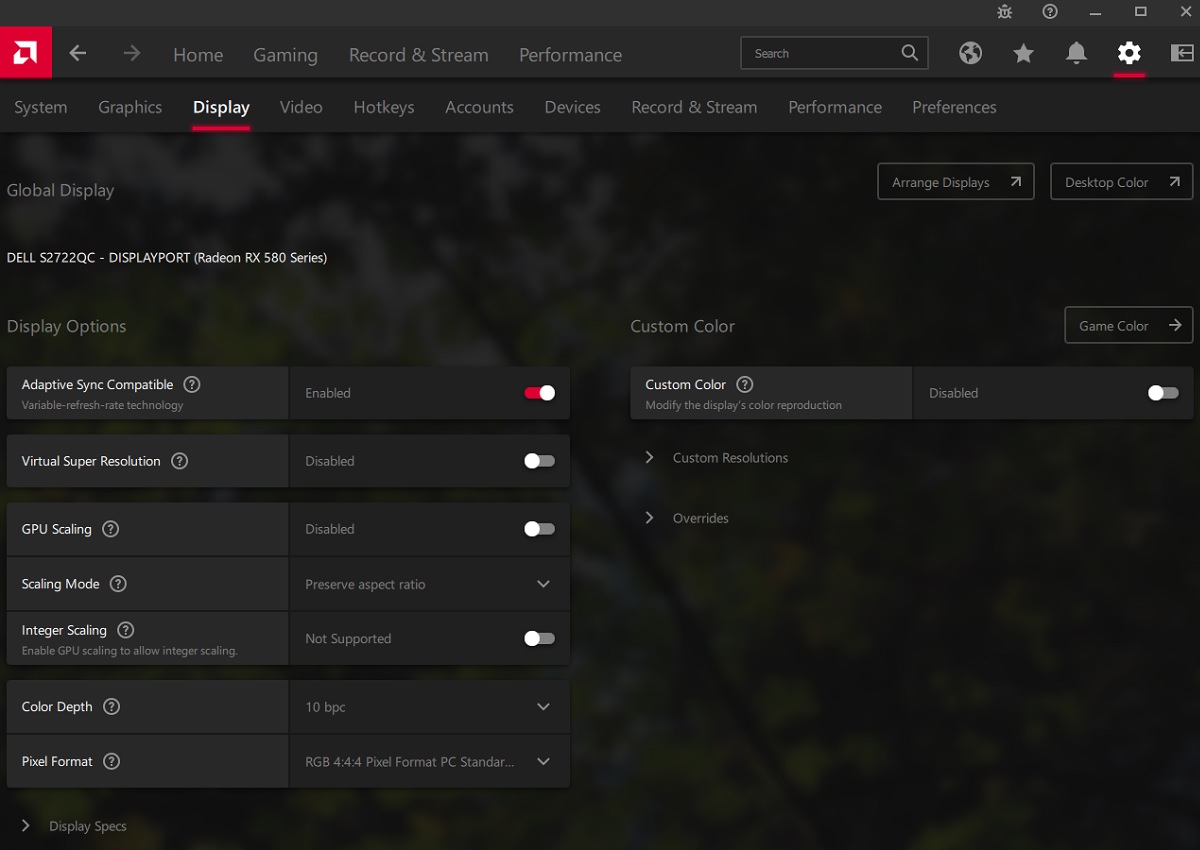The width and height of the screenshot is (1200, 850).
Task: Enable Virtual Super Resolution toggle
Action: [x=539, y=461]
